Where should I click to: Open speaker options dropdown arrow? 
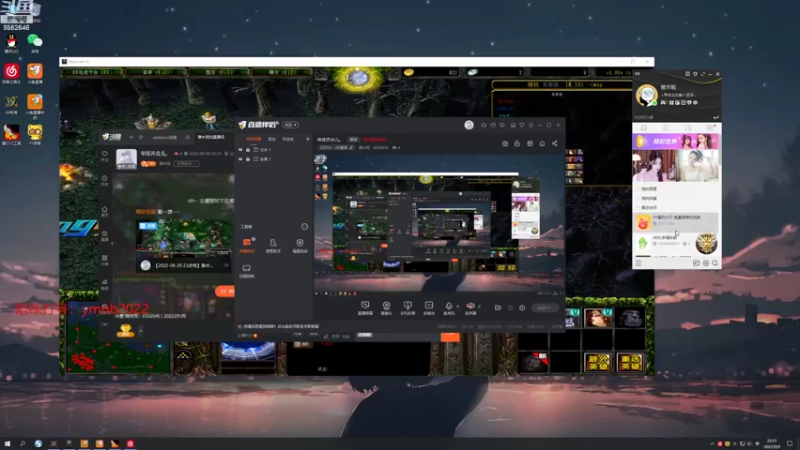(x=479, y=307)
